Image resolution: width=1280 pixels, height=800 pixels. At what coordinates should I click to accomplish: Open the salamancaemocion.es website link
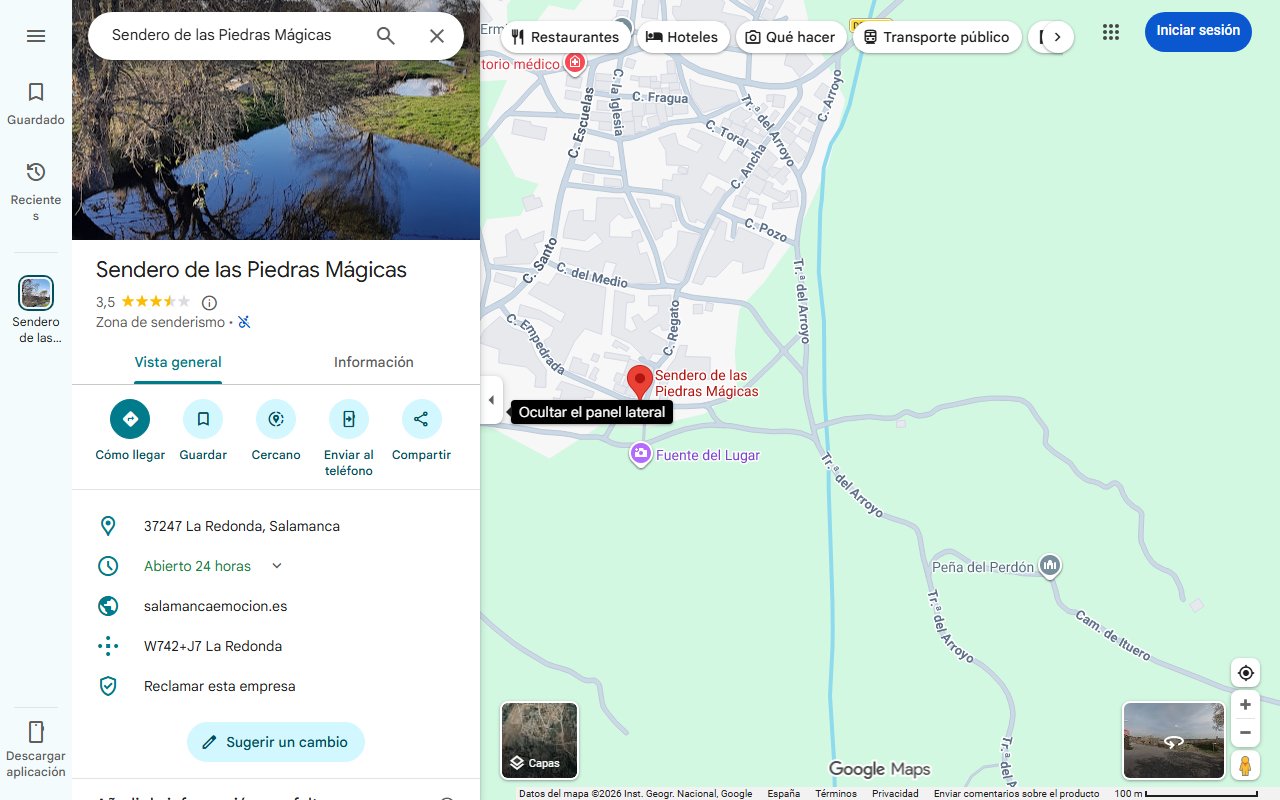coord(214,605)
